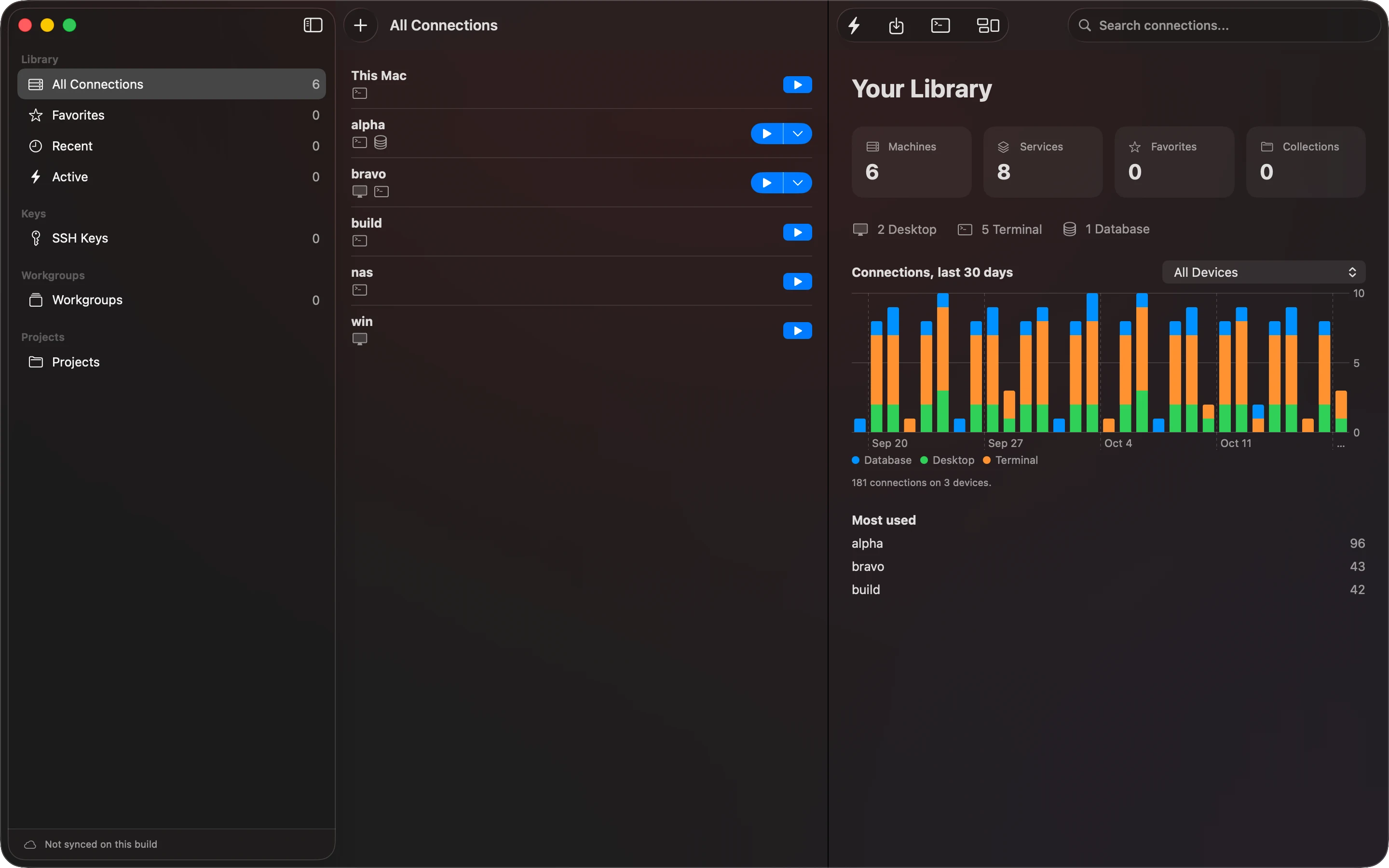Screen dimensions: 1389x868
Task: Select All Connections in sidebar
Action: (172, 84)
